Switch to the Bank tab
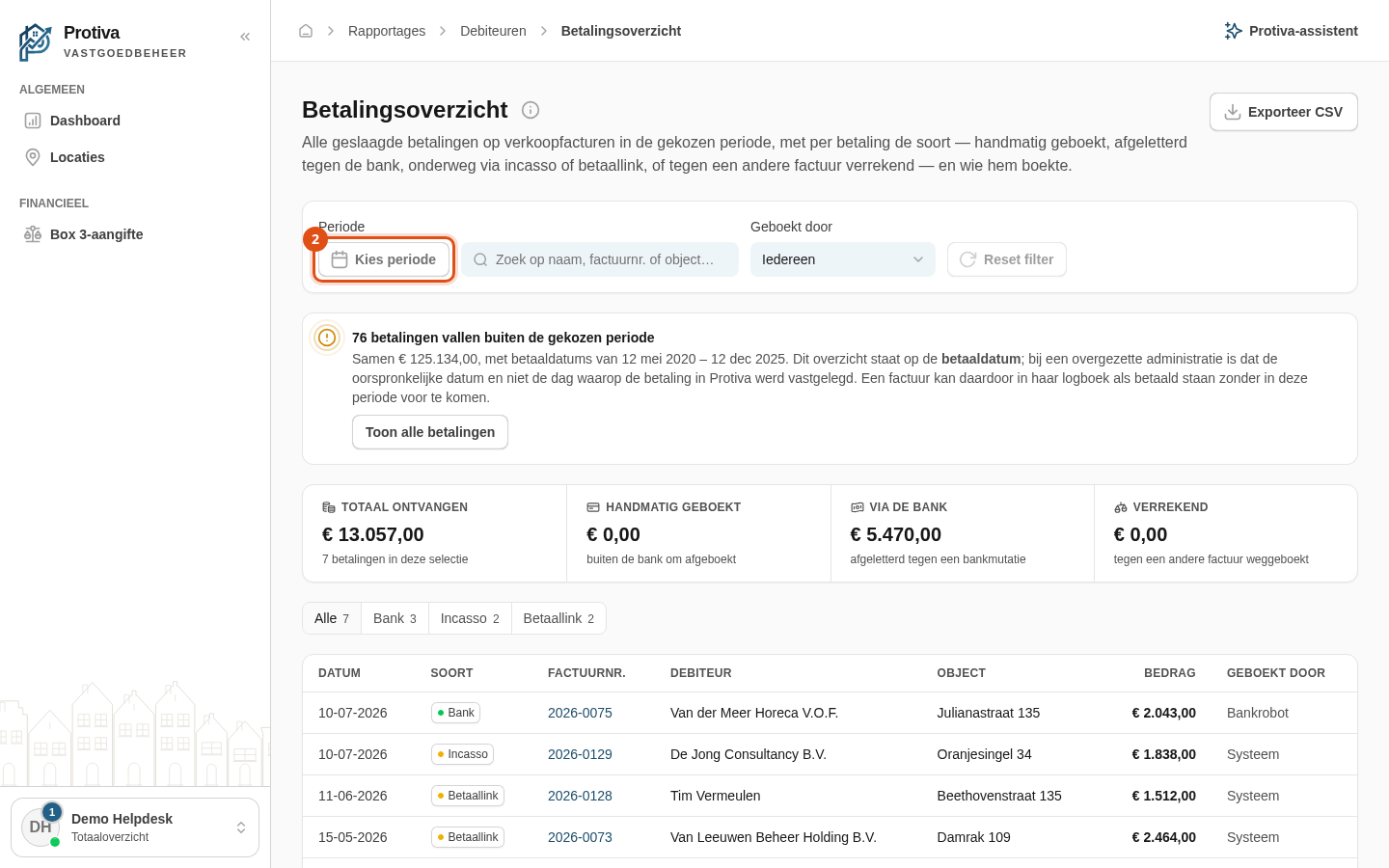 395,618
